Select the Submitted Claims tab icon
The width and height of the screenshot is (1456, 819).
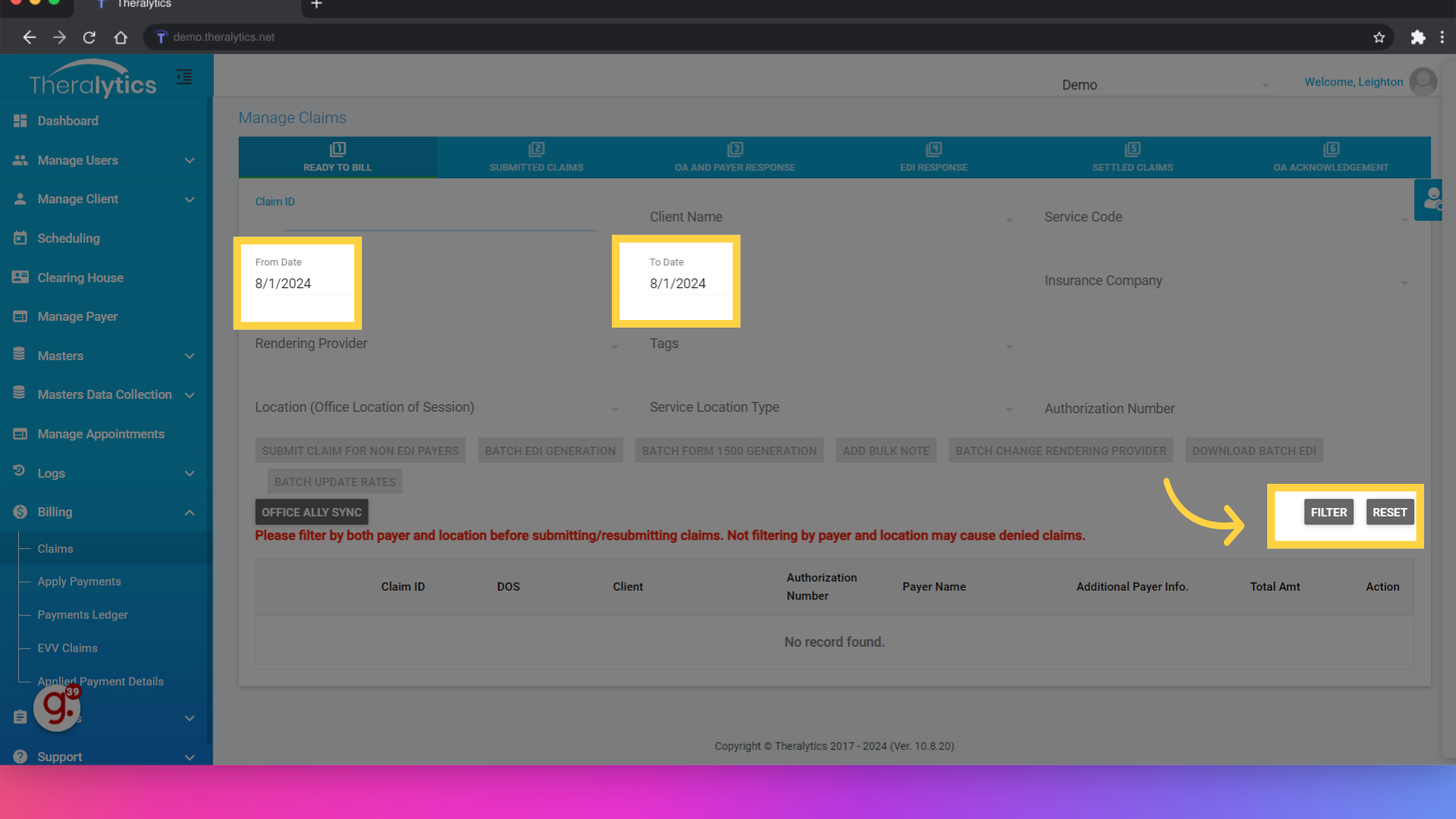536,148
